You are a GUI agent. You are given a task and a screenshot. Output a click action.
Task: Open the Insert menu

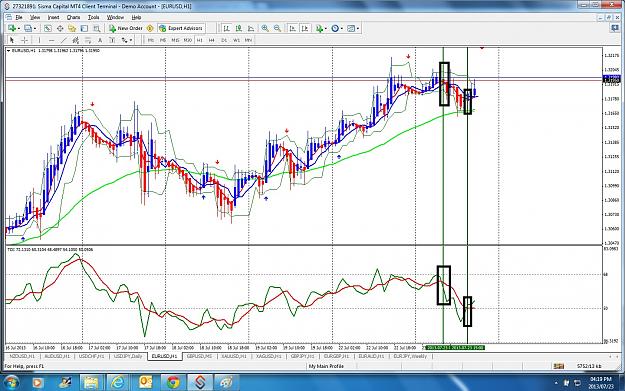[53, 18]
